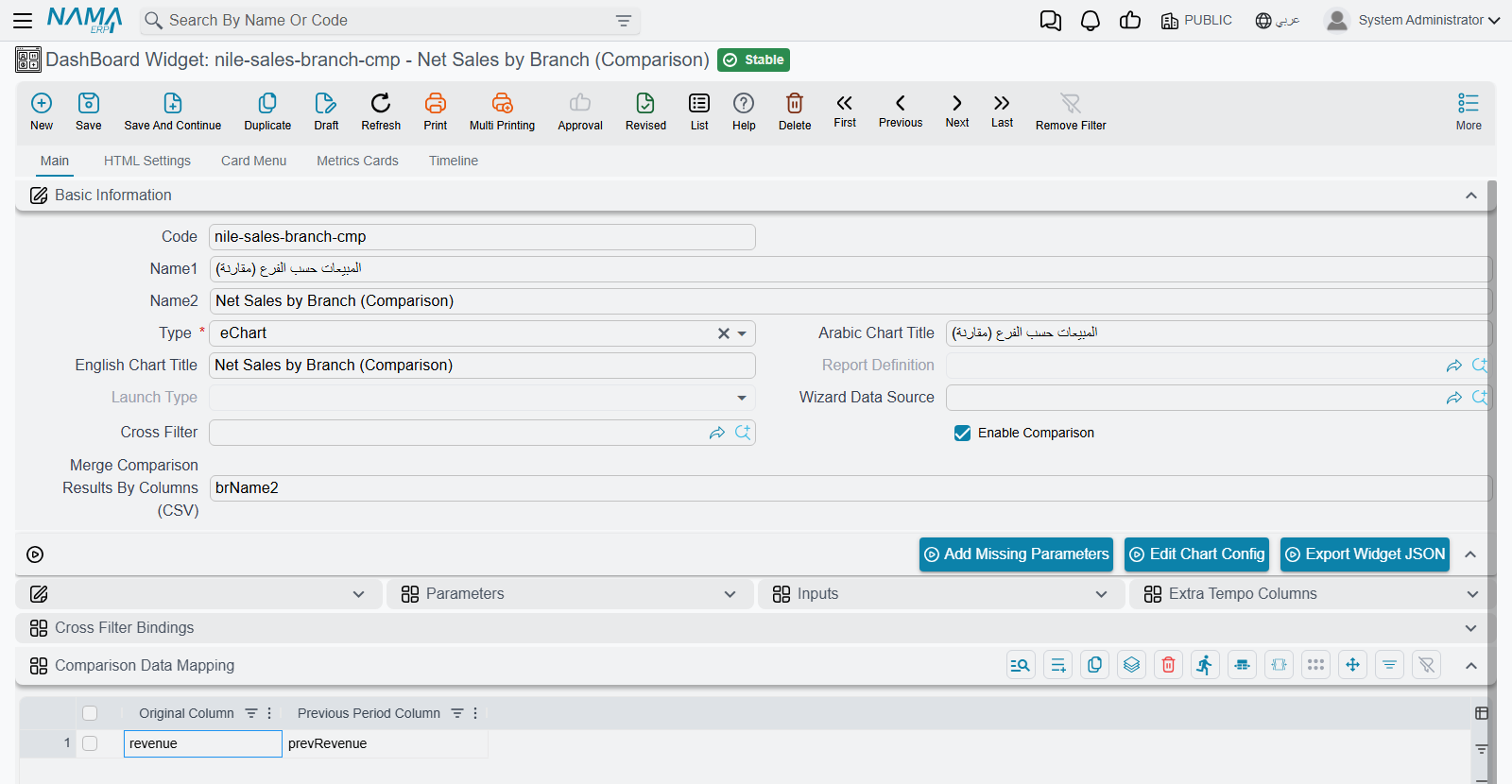Switch language to Arabic
This screenshot has height=784, width=1512.
click(1278, 20)
